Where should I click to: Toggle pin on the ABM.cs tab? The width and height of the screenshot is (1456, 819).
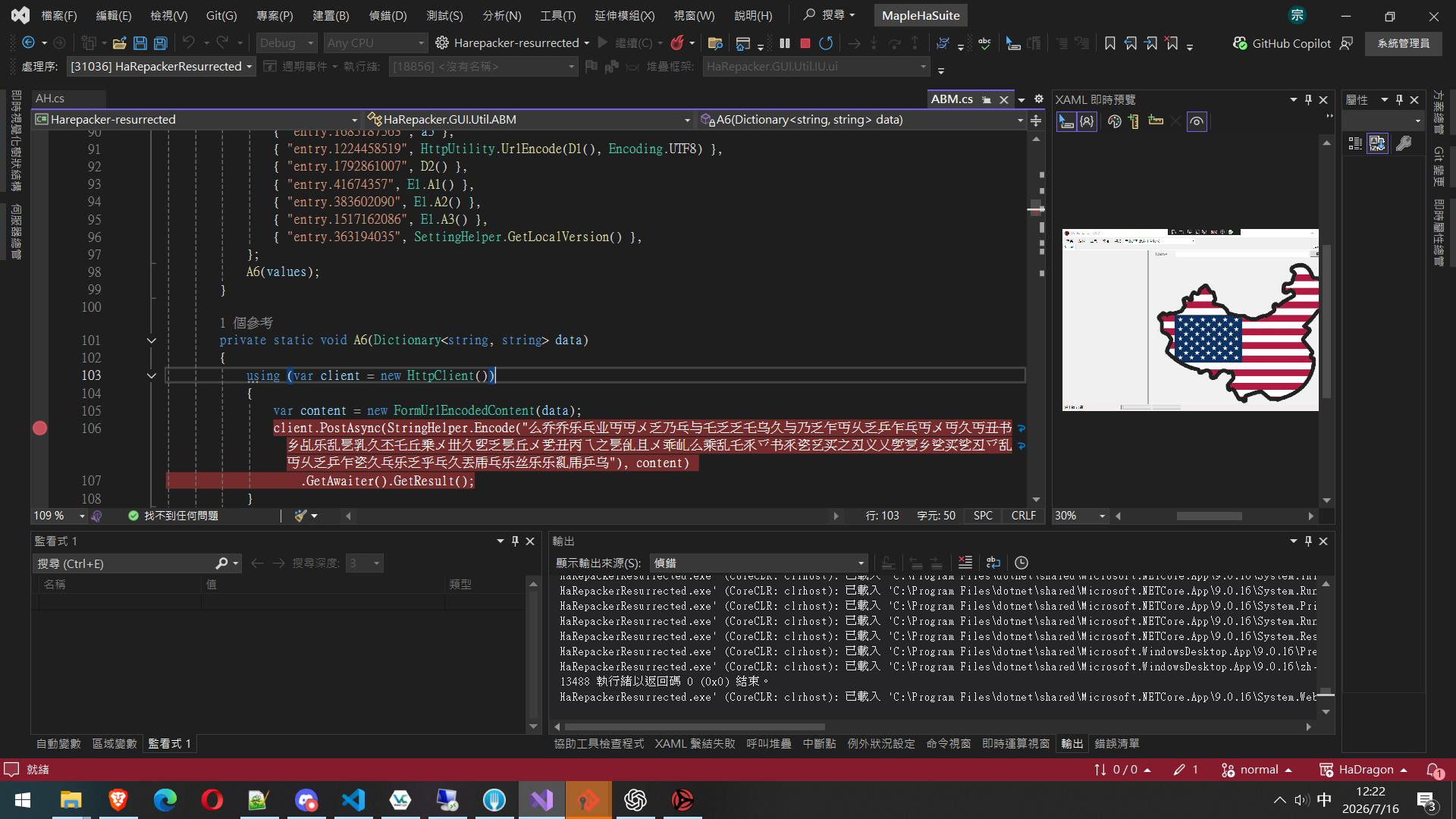[x=987, y=99]
